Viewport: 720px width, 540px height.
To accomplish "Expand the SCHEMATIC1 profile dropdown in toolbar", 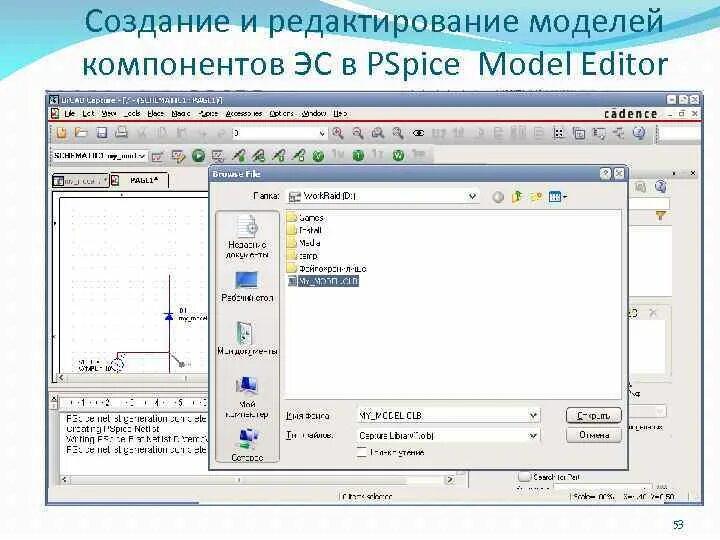I will pos(142,156).
